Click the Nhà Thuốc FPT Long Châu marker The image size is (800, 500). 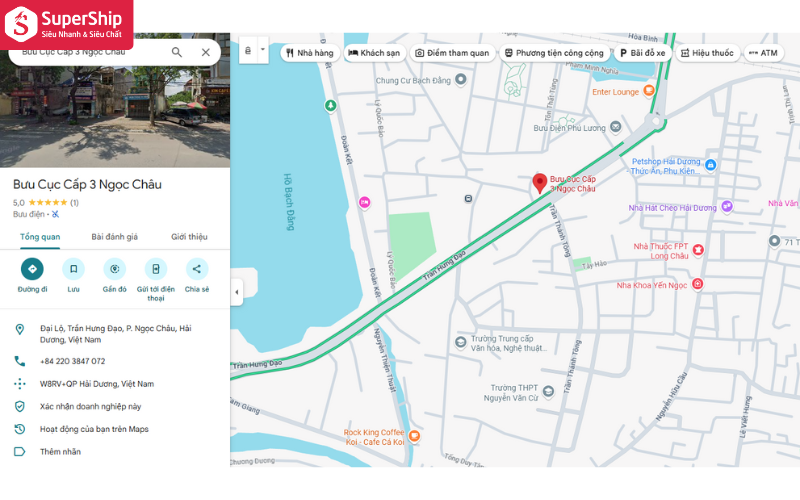(698, 249)
